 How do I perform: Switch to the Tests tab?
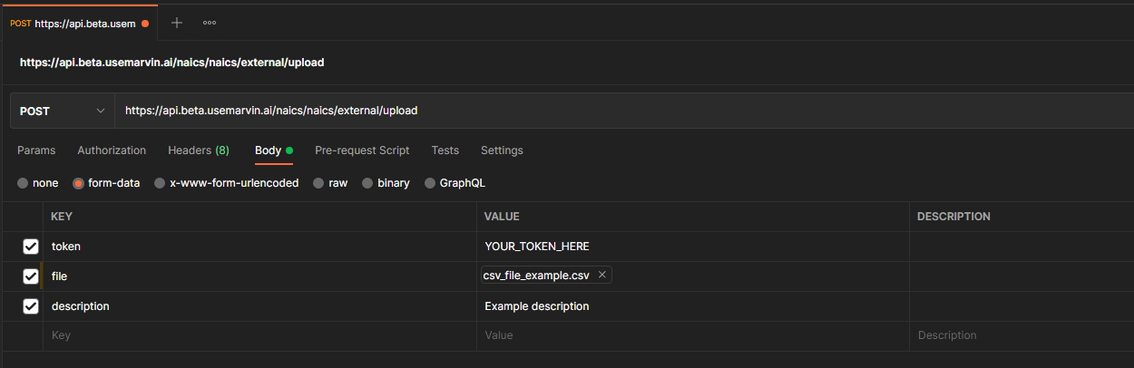click(445, 150)
